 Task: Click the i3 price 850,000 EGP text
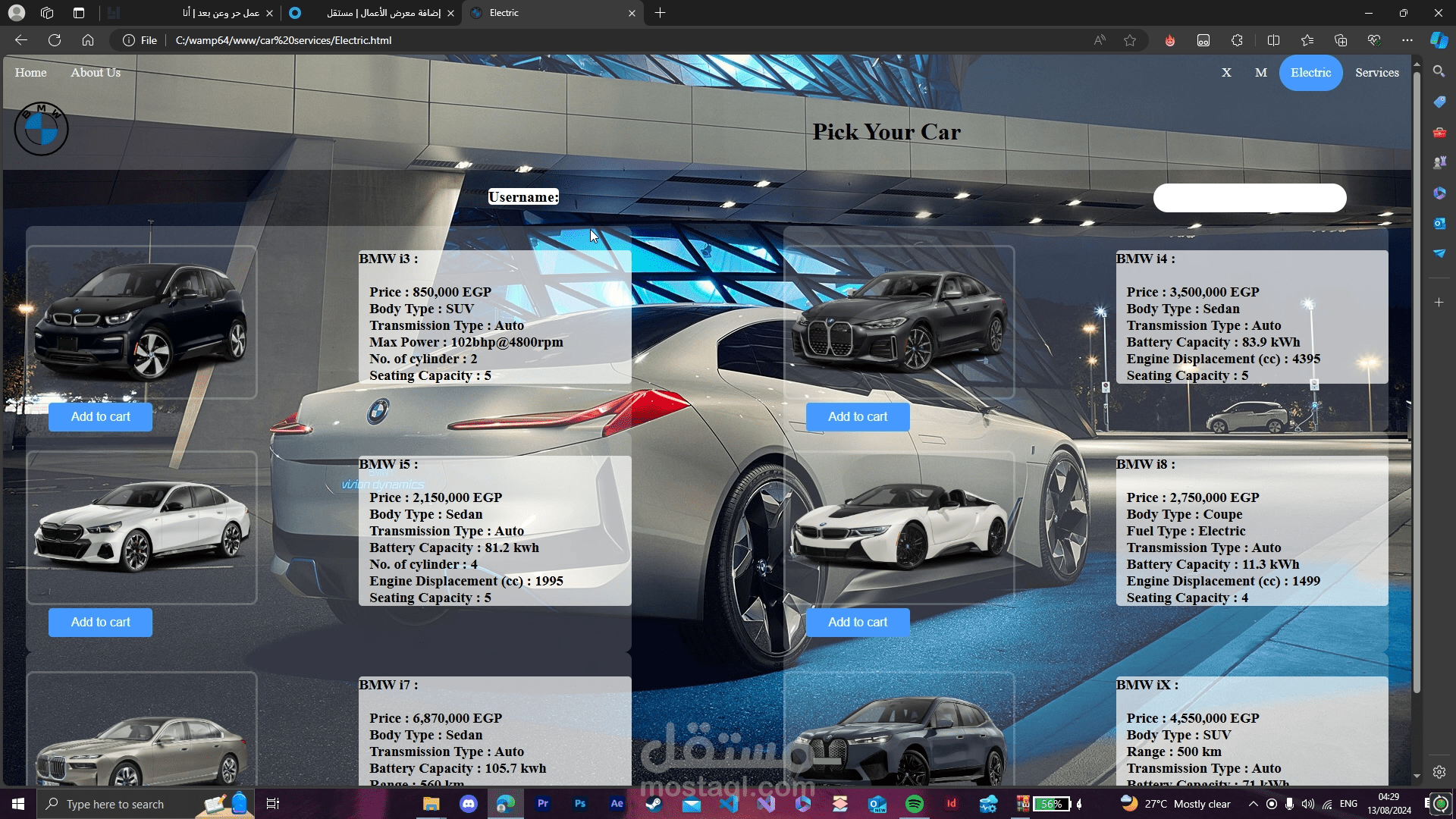[x=431, y=292]
